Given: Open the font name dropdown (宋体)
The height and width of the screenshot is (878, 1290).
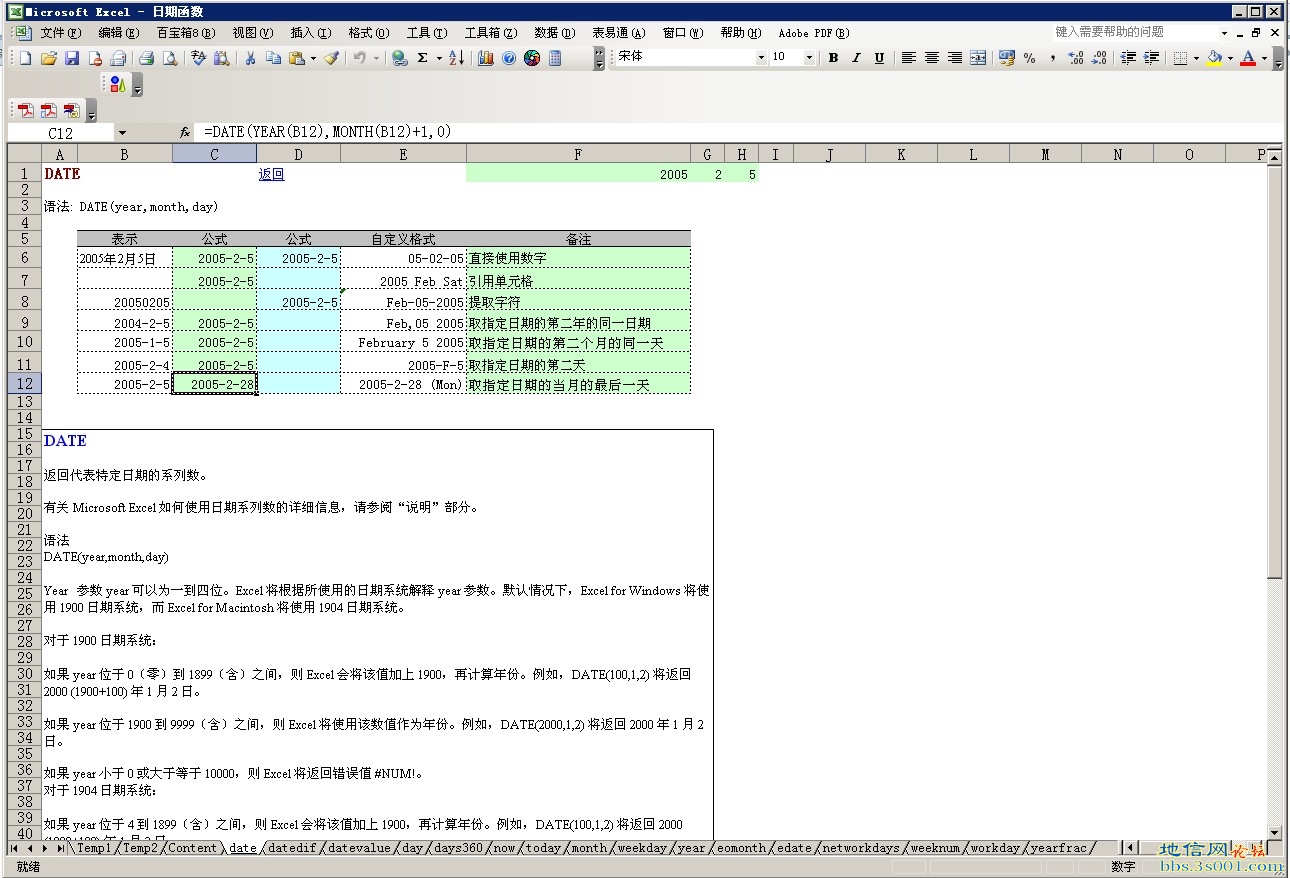Looking at the screenshot, I should 761,58.
